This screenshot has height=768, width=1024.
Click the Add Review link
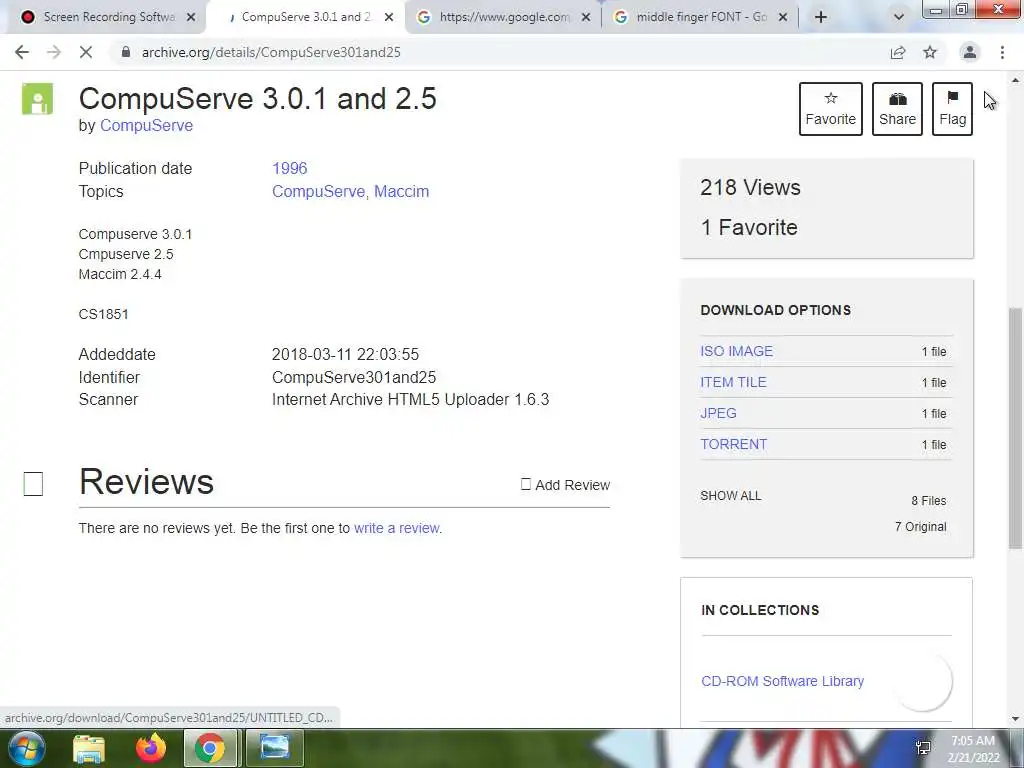coord(566,485)
